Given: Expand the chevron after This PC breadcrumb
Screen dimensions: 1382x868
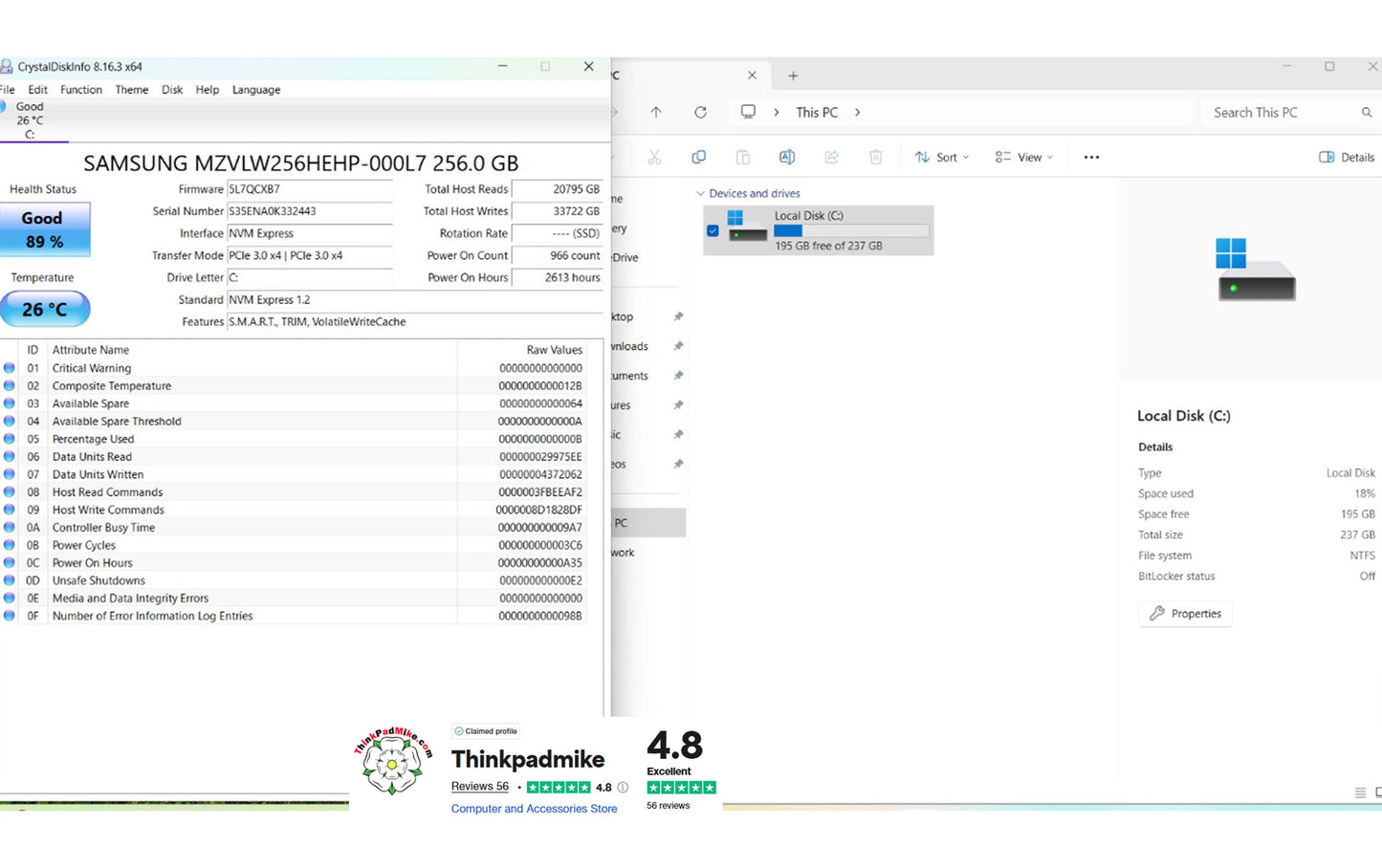Looking at the screenshot, I should click(858, 113).
